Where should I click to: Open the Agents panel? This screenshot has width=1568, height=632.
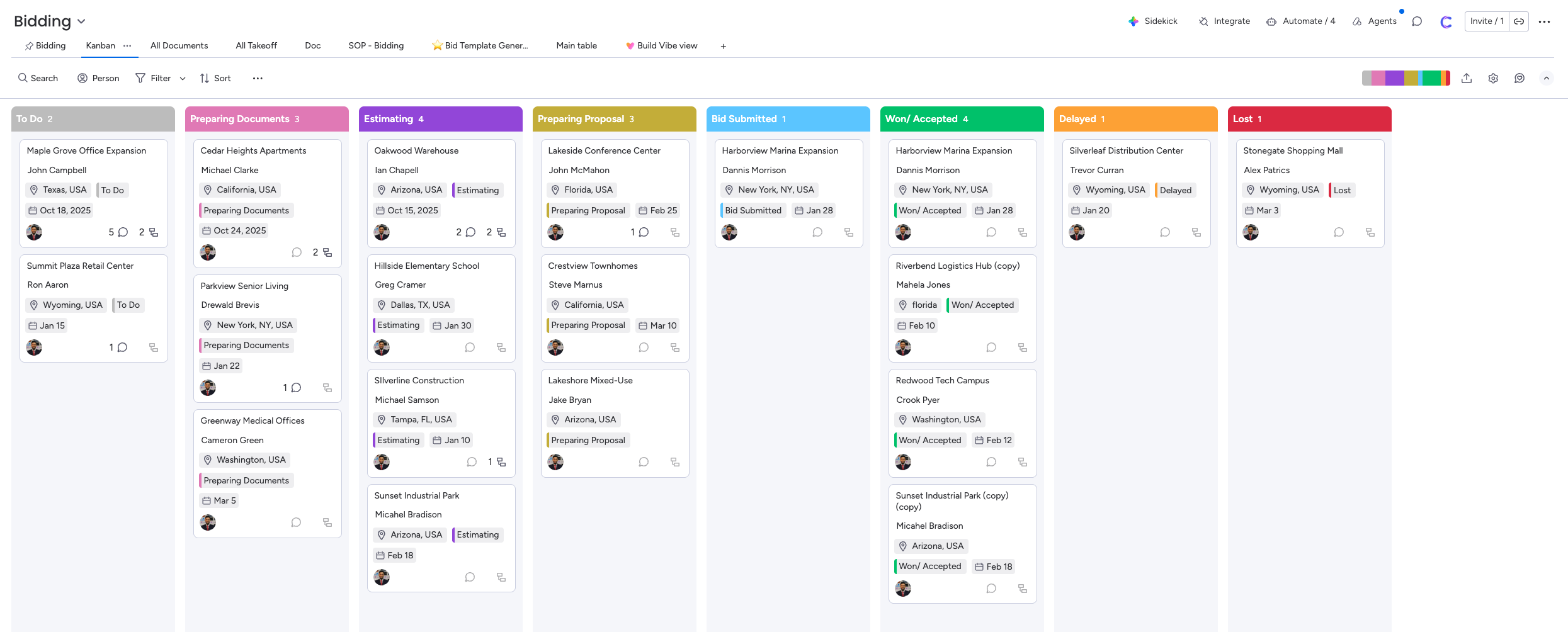(x=1374, y=21)
